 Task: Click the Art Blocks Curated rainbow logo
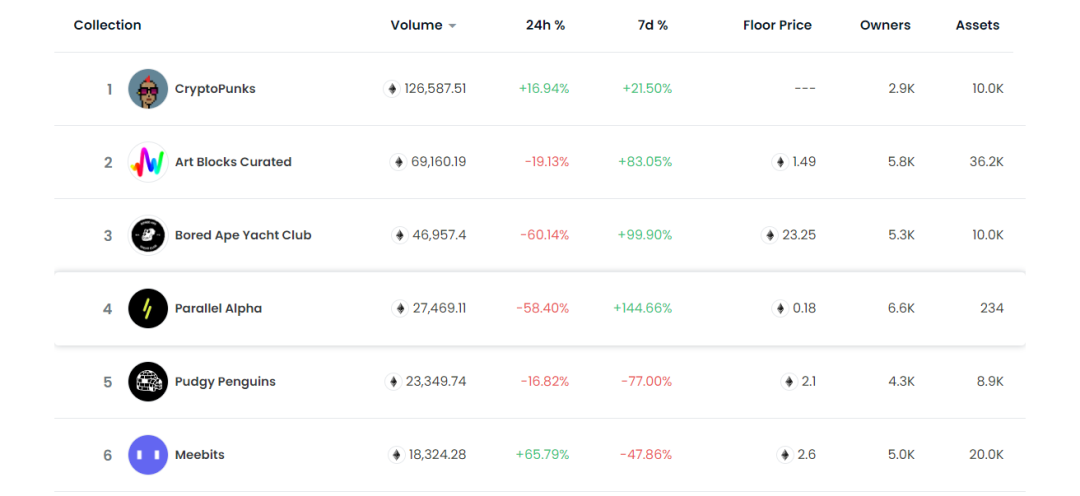[148, 162]
